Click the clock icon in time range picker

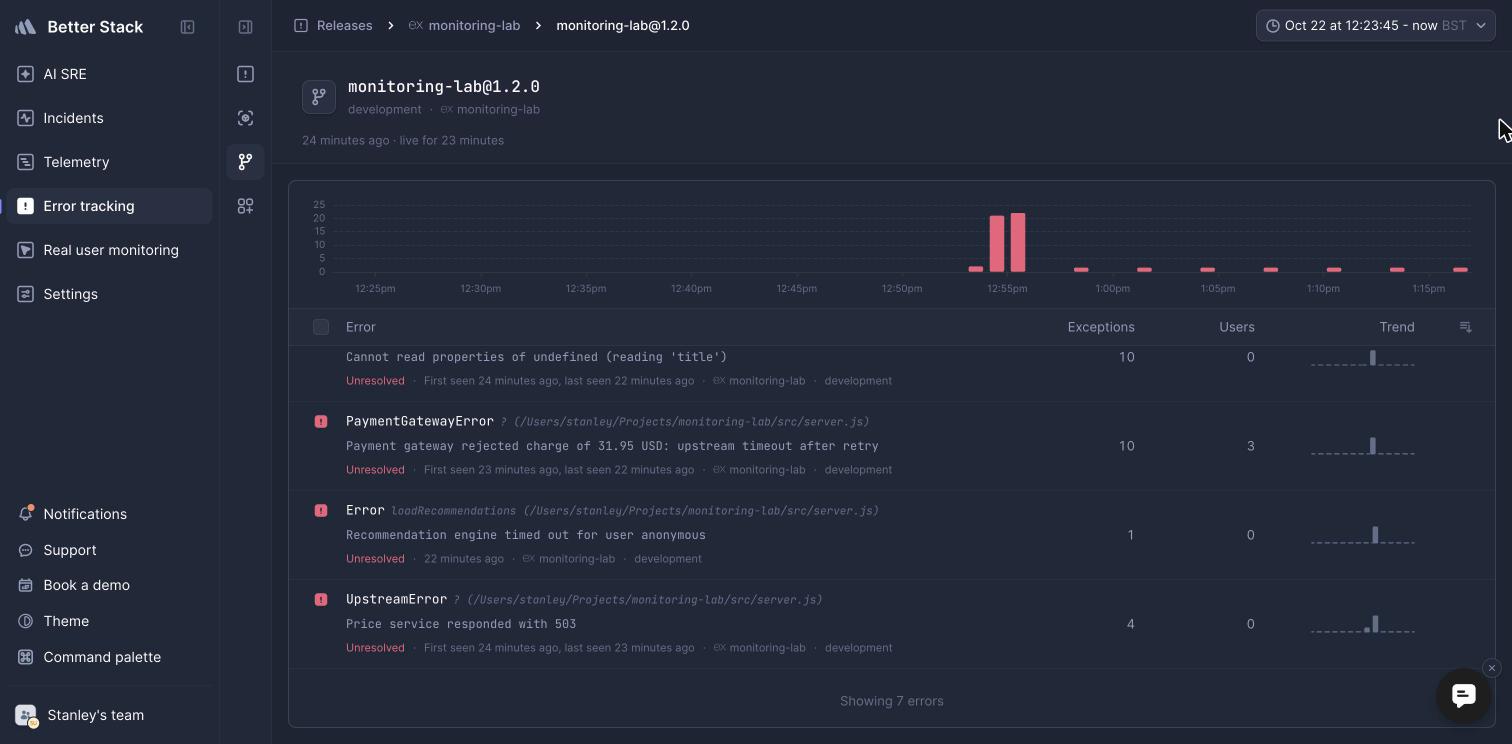[1273, 26]
